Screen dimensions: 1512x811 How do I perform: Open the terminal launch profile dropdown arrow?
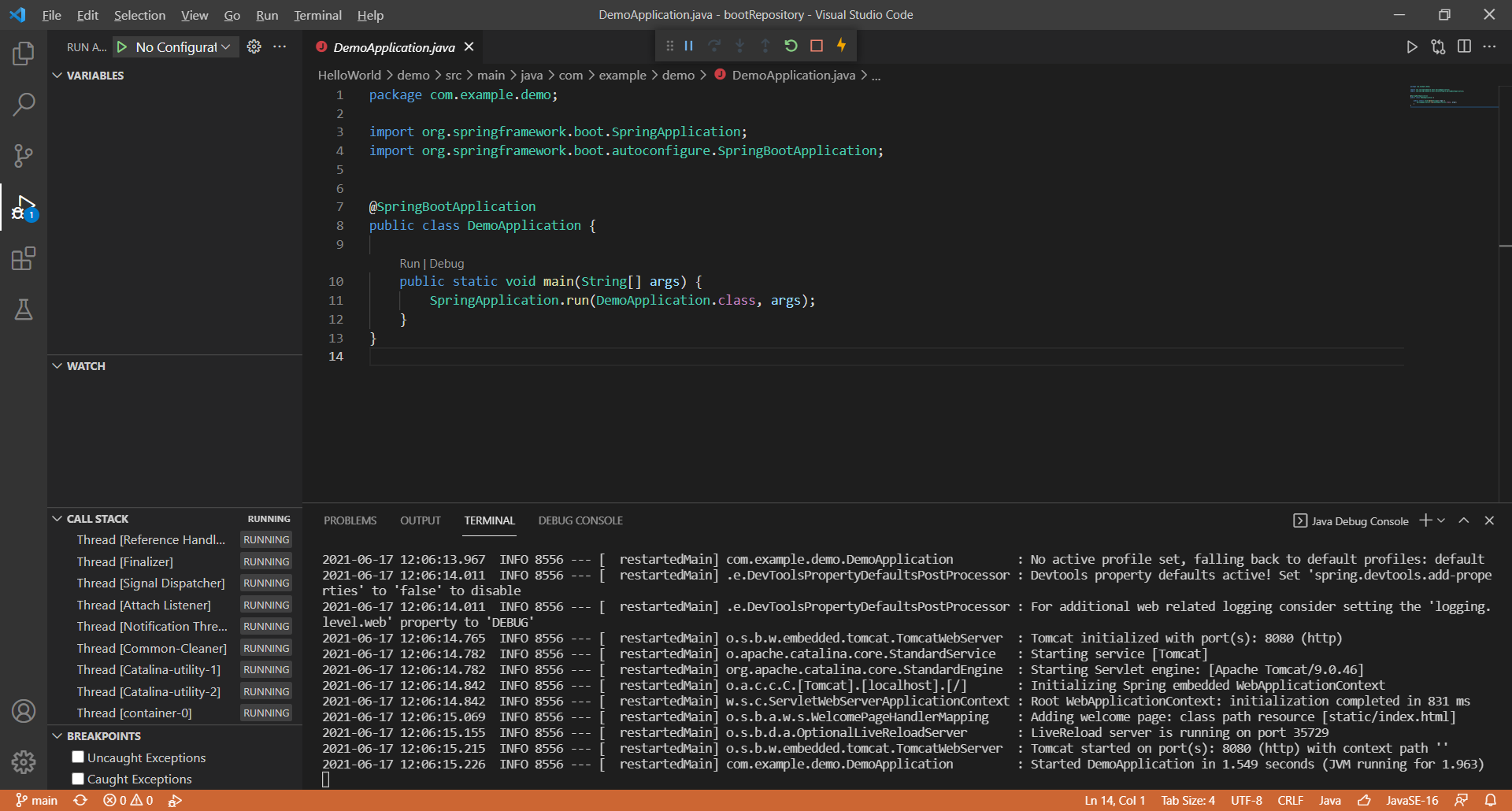coord(1442,520)
